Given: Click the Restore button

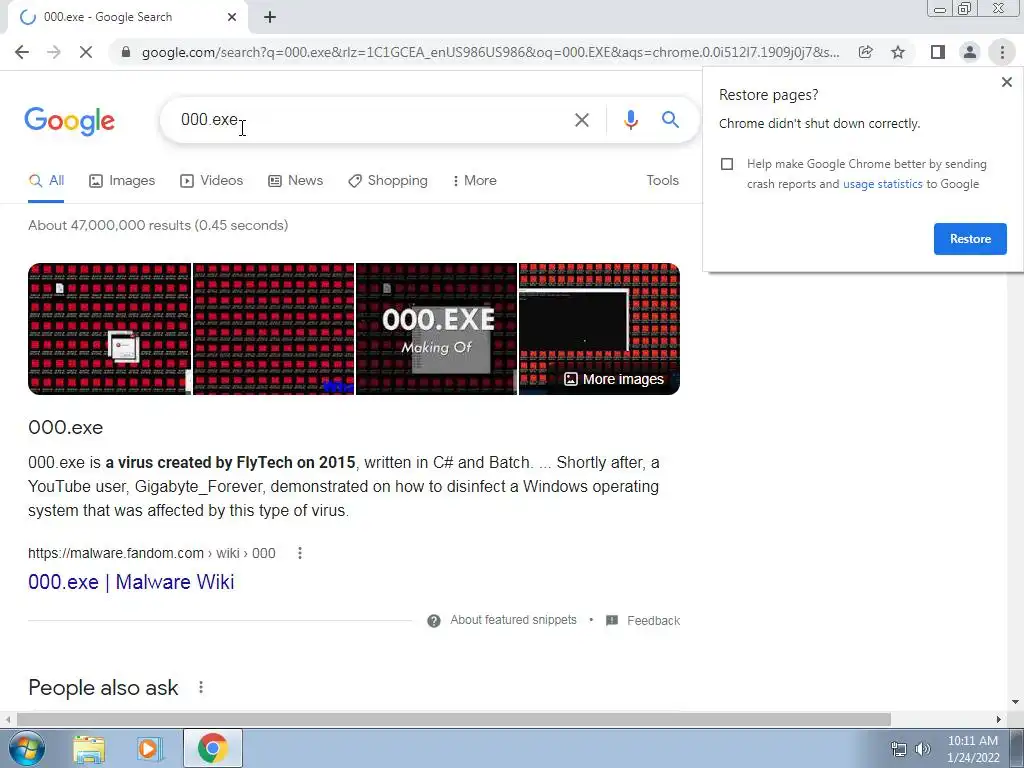Looking at the screenshot, I should 970,239.
